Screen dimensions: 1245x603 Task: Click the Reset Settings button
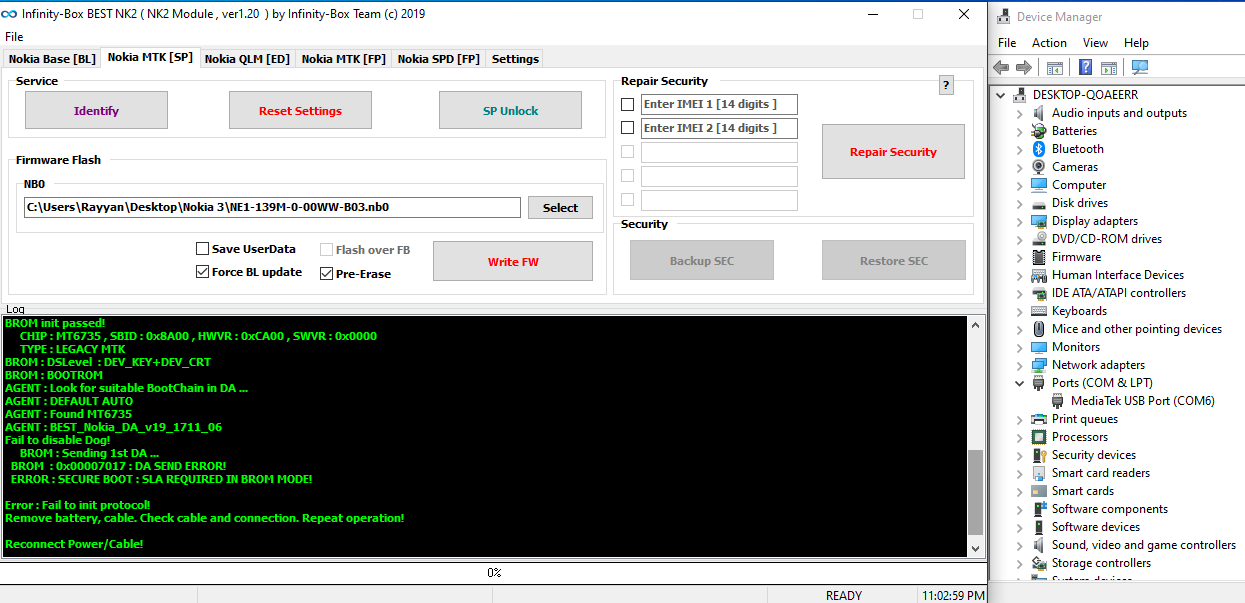click(300, 110)
